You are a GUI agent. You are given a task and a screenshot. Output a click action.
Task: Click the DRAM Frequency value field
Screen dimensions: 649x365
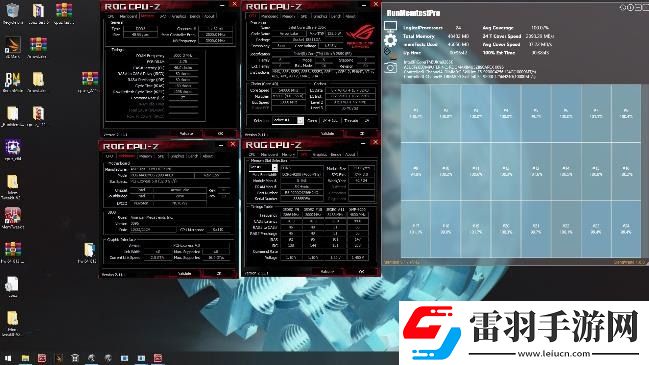tap(183, 55)
